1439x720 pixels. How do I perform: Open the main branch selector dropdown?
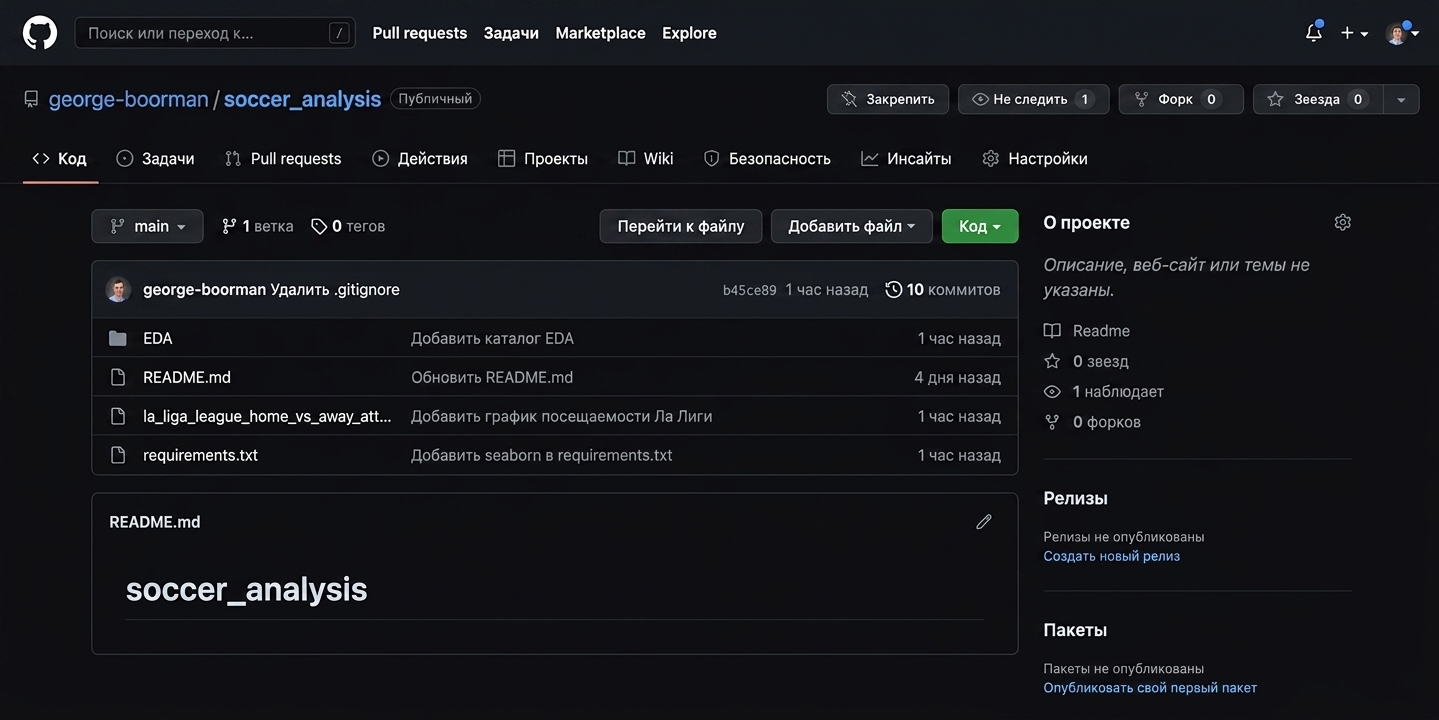pyautogui.click(x=147, y=226)
